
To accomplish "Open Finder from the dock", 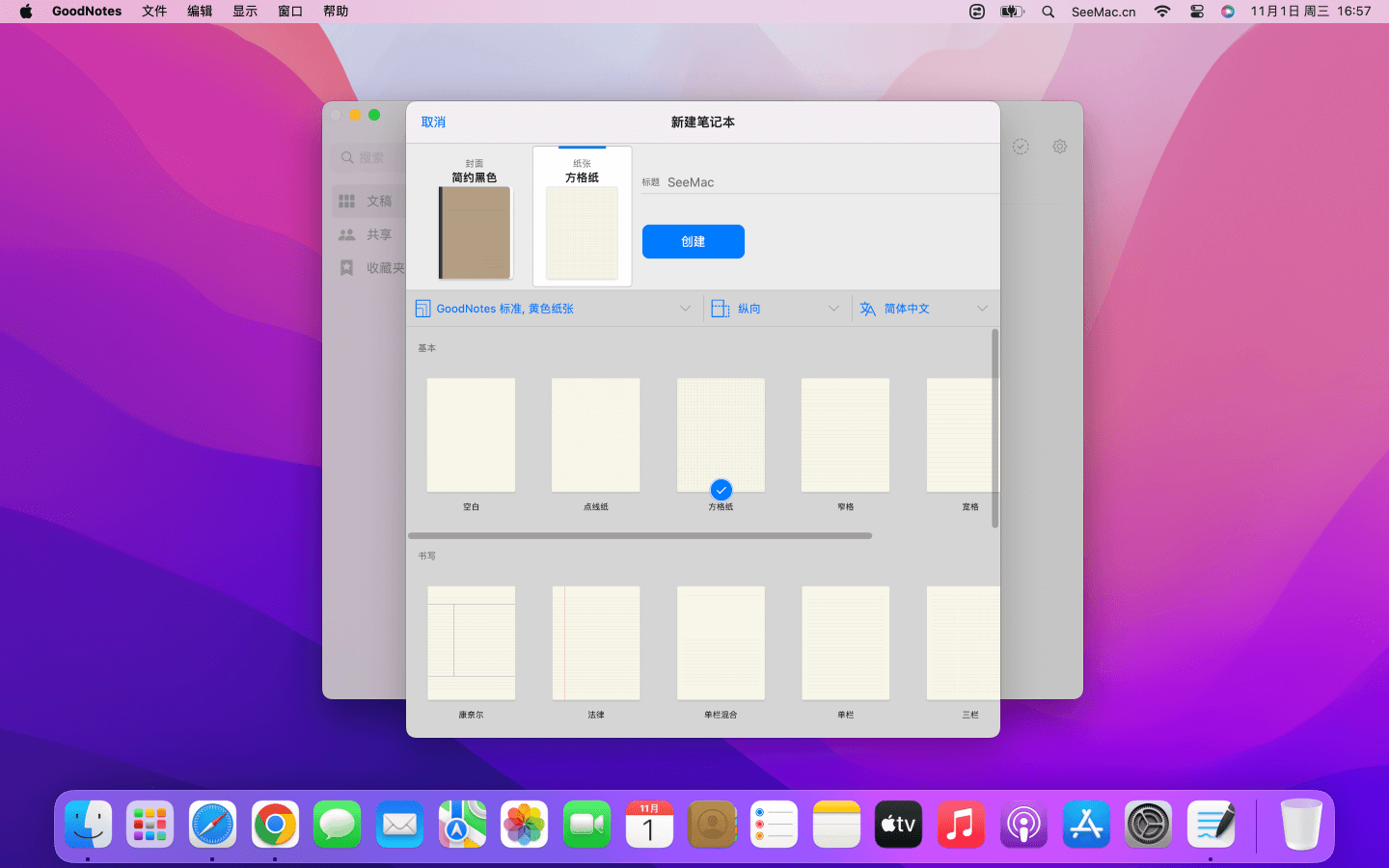I will pos(89,825).
